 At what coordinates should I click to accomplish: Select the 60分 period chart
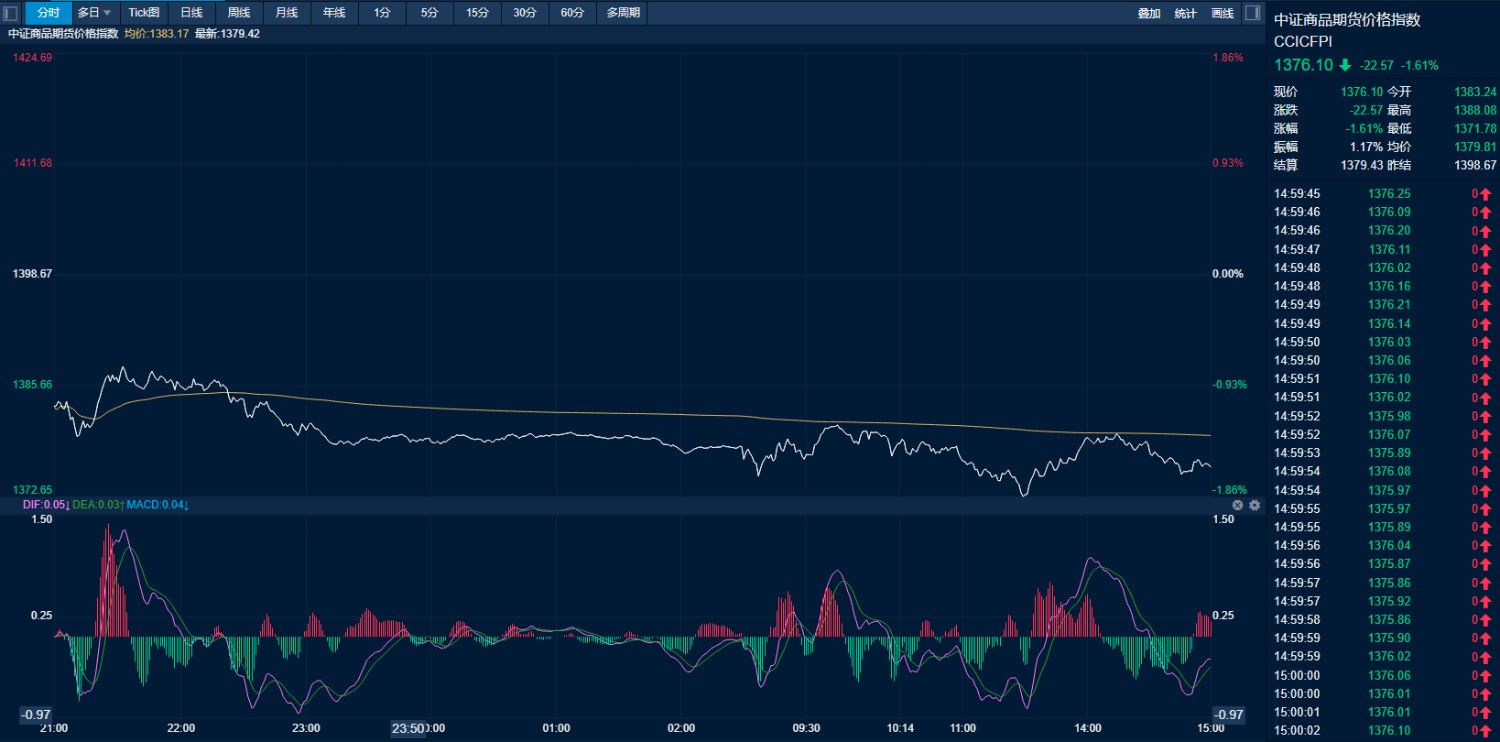pyautogui.click(x=572, y=13)
